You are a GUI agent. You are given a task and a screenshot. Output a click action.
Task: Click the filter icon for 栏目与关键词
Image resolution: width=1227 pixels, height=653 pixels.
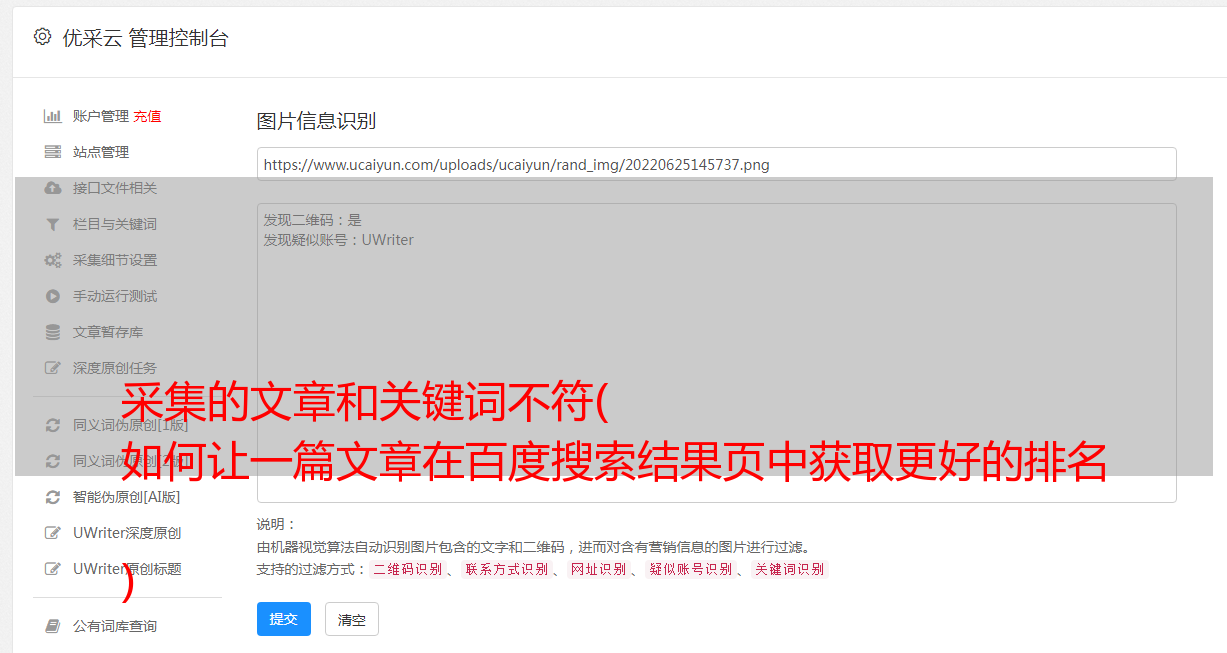tap(53, 224)
